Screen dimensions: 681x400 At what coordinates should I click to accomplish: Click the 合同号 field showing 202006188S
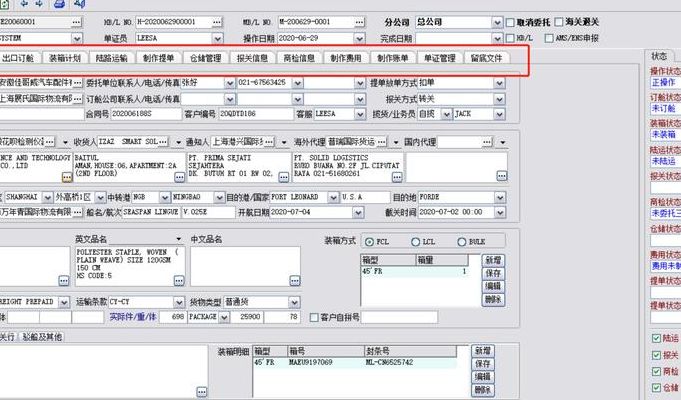pyautogui.click(x=146, y=114)
